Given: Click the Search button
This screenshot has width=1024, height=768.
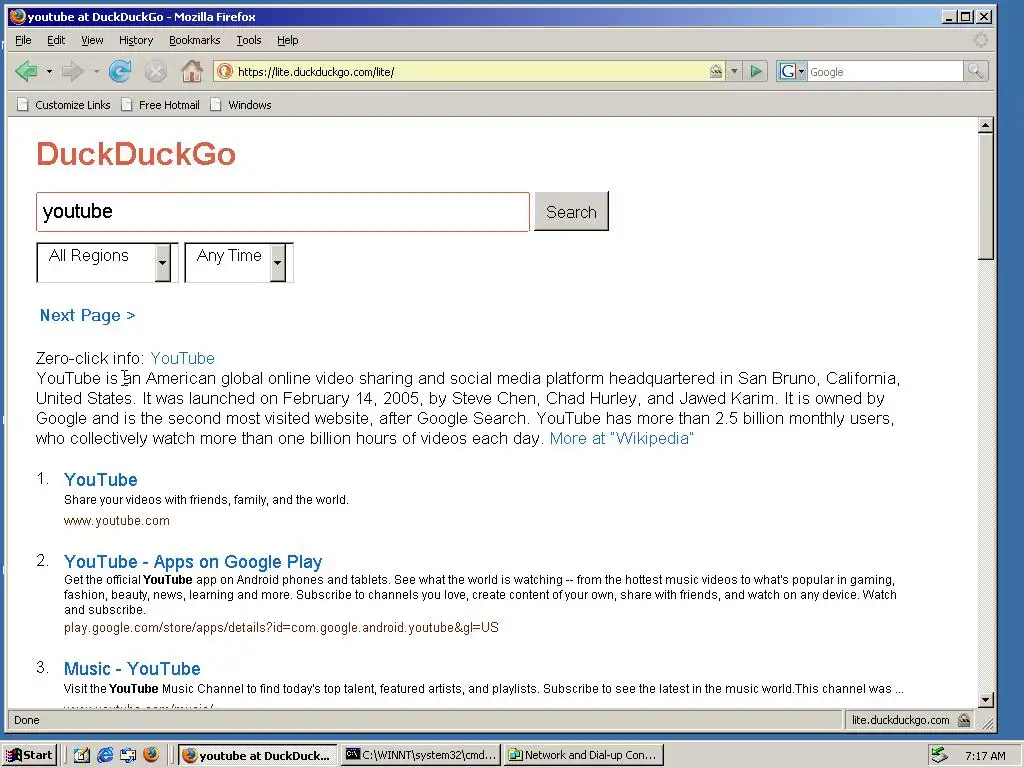Looking at the screenshot, I should click(571, 212).
